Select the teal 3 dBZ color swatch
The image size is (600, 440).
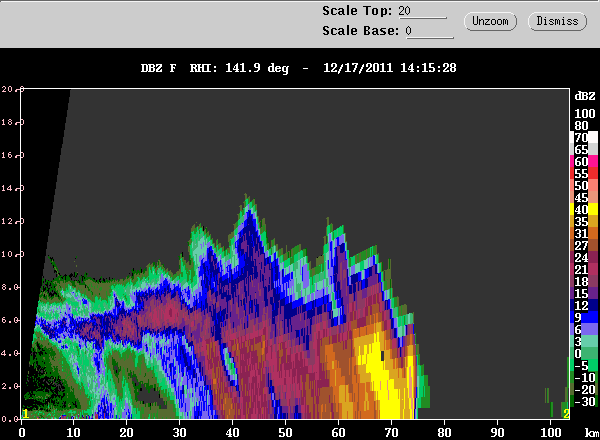pyautogui.click(x=593, y=341)
